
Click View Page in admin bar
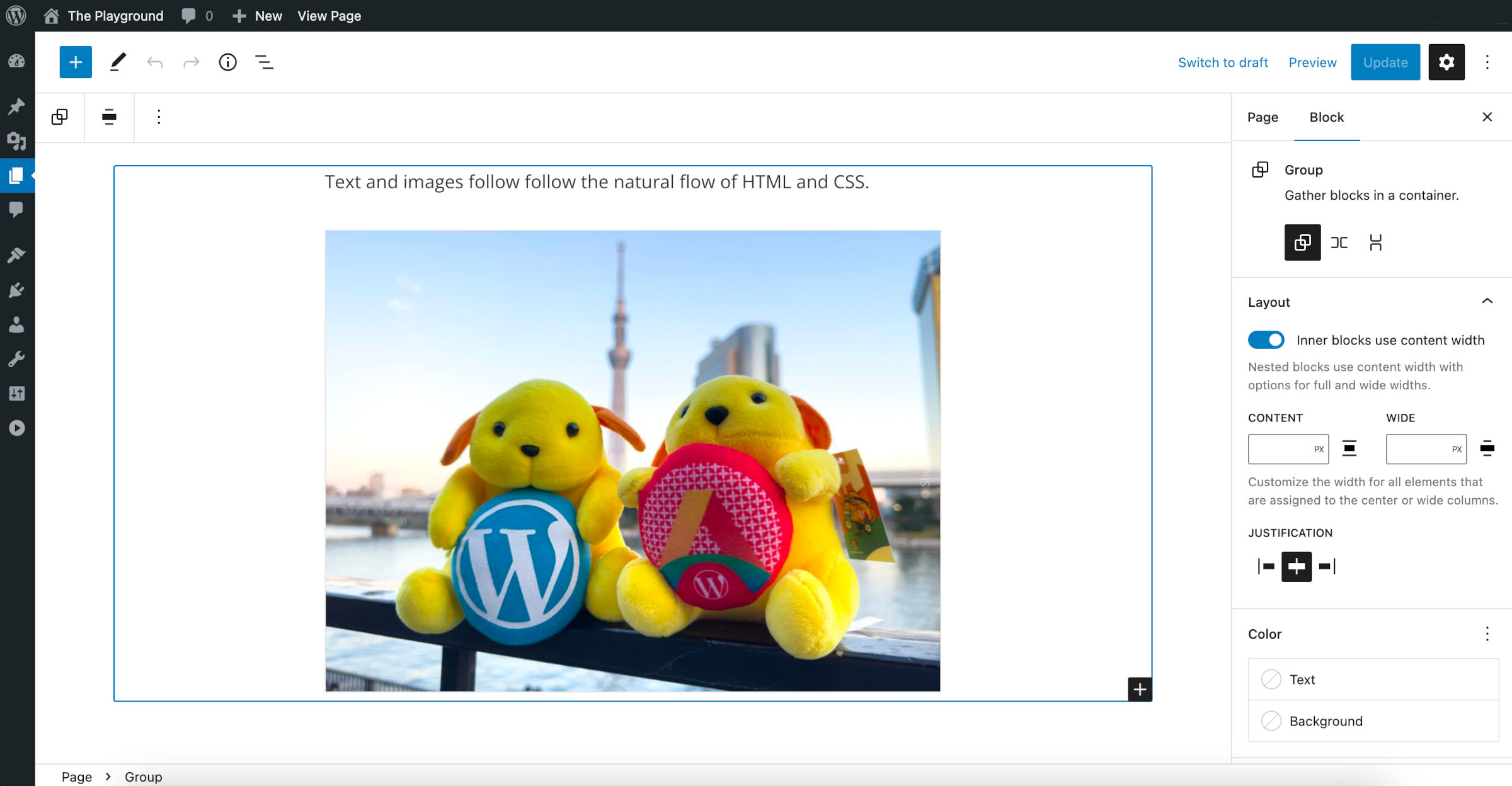click(329, 16)
